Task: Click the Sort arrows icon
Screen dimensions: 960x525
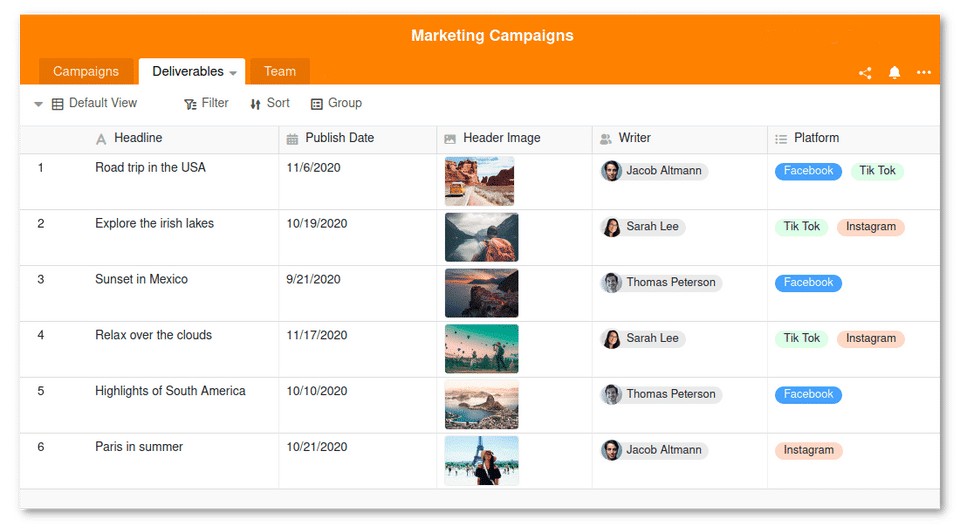Action: click(x=255, y=104)
